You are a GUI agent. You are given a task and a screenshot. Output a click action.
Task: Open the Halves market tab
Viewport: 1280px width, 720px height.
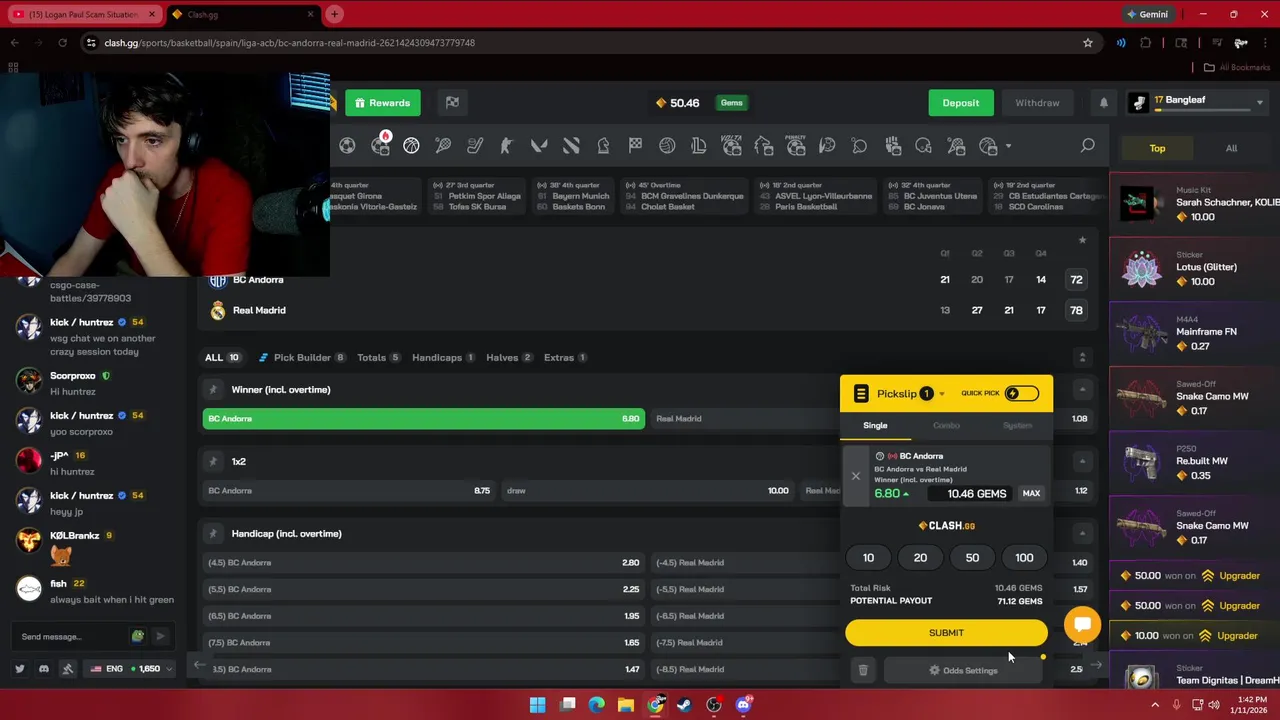pyautogui.click(x=509, y=357)
